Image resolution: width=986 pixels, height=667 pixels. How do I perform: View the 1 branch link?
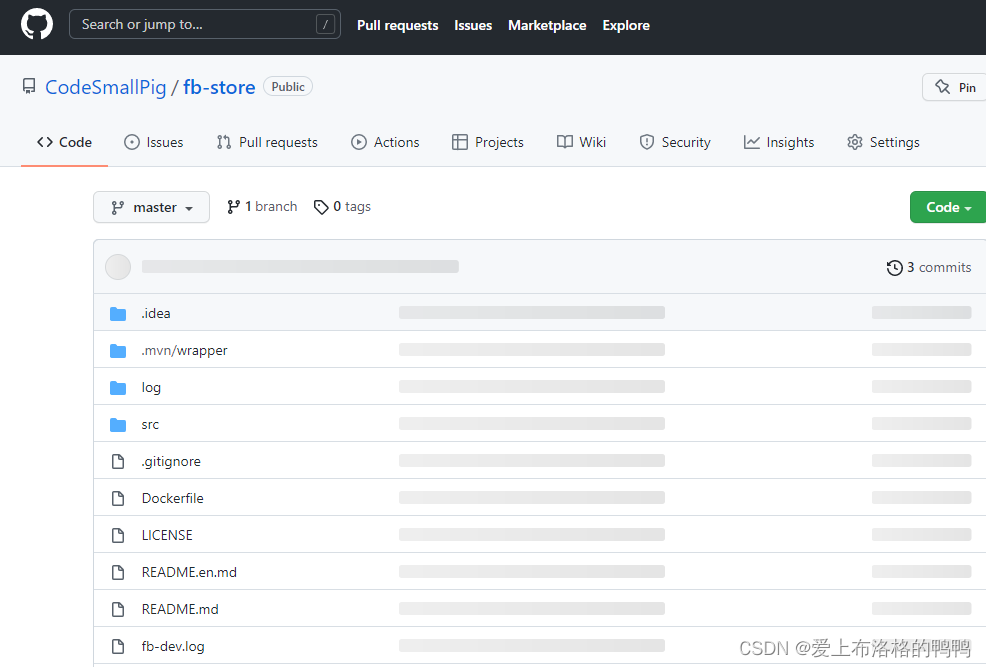[x=262, y=207]
